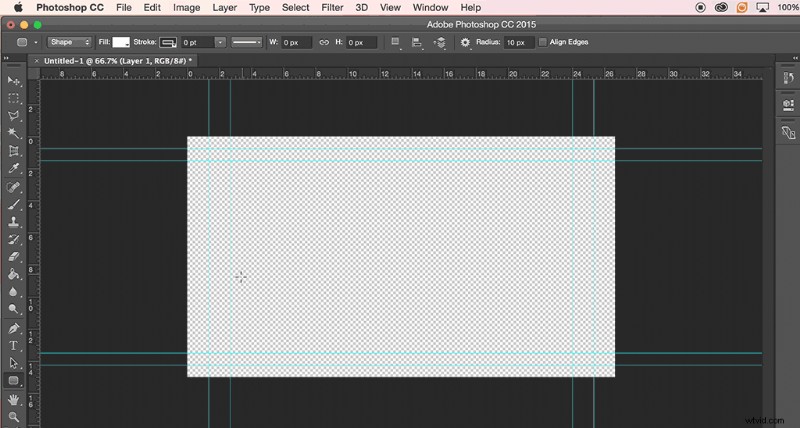Open the Photoshop CC application menu
Screen dimensions: 800x428
tap(69, 8)
